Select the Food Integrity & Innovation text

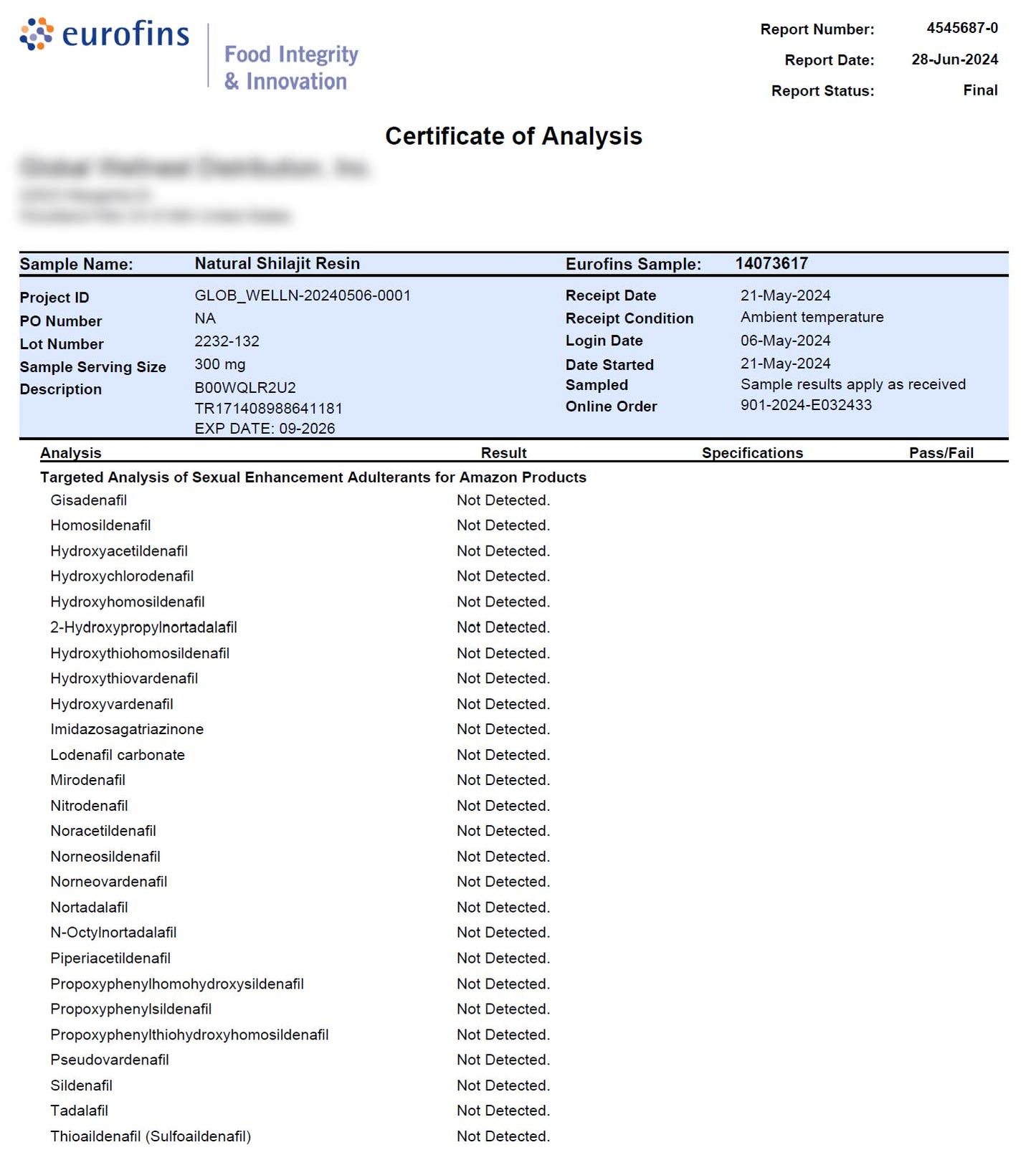pyautogui.click(x=291, y=67)
